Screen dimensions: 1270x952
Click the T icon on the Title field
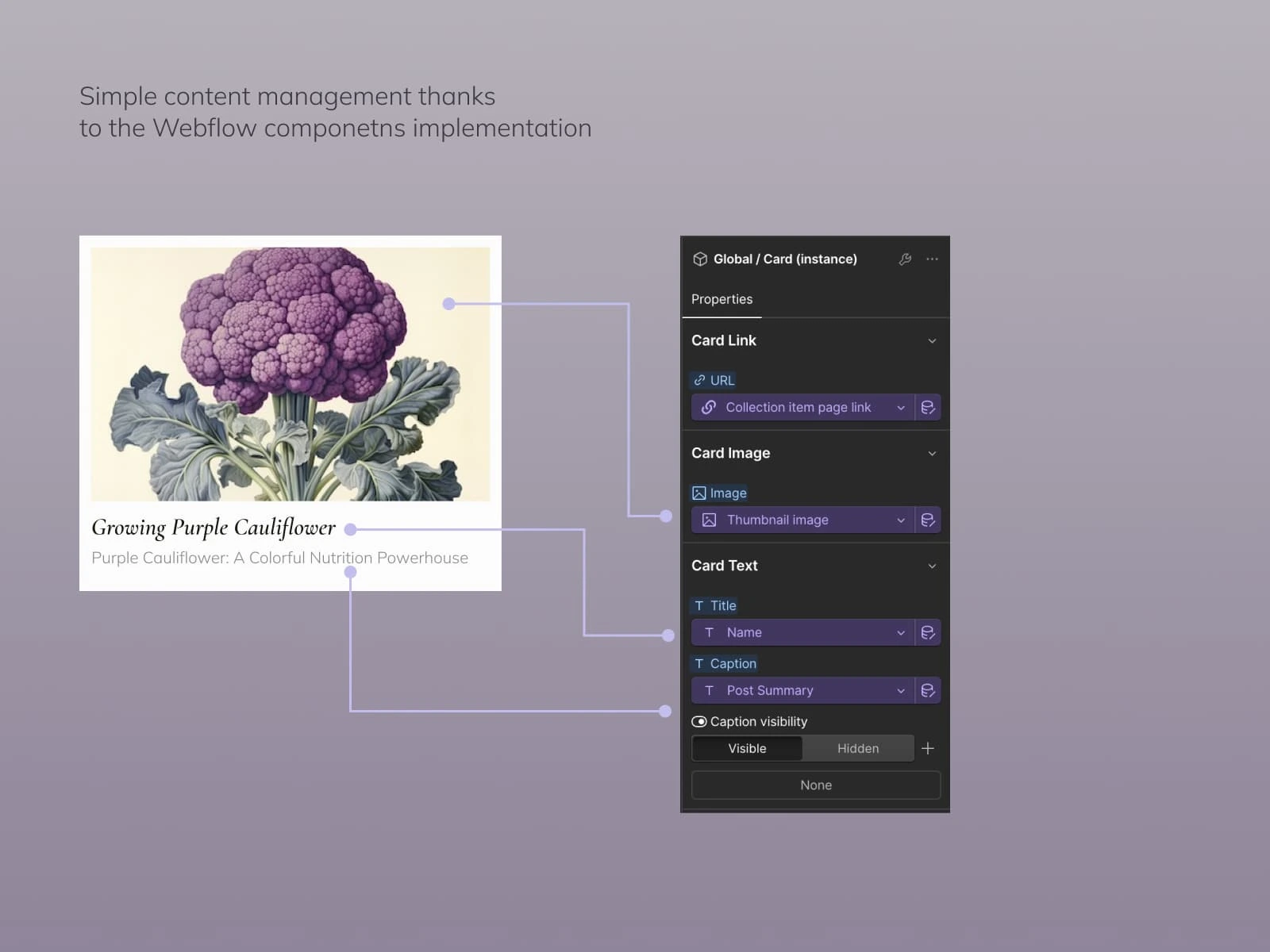pos(698,605)
